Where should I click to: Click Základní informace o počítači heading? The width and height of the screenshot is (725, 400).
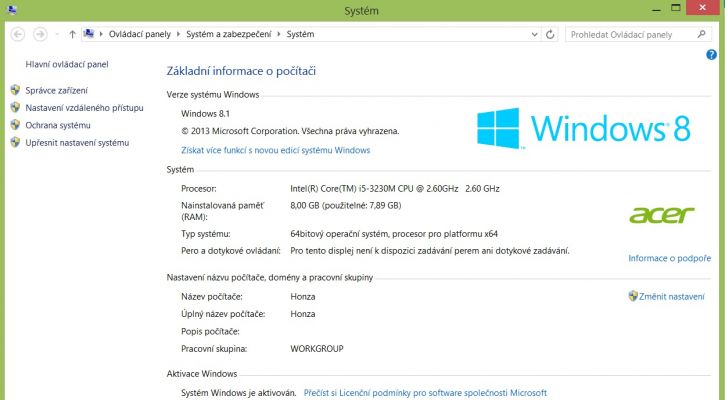coord(241,71)
